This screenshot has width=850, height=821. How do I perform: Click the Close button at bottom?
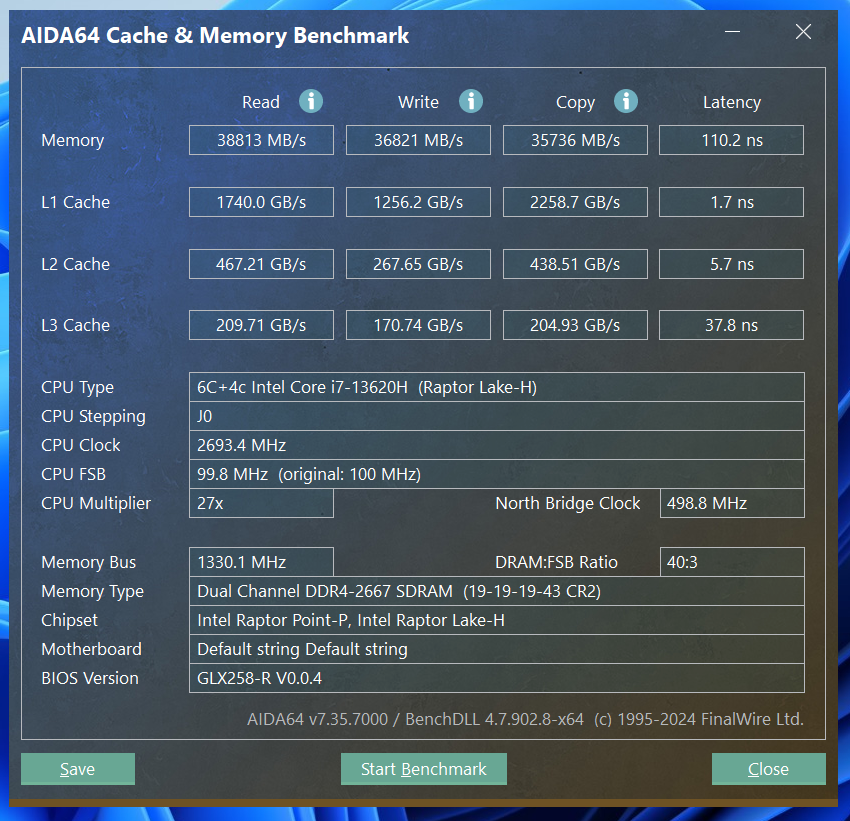point(768,768)
